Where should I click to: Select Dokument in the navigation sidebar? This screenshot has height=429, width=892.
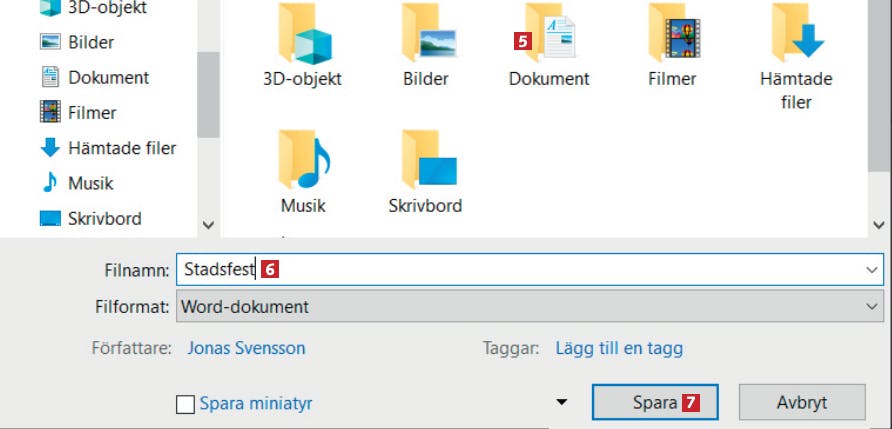pyautogui.click(x=108, y=77)
